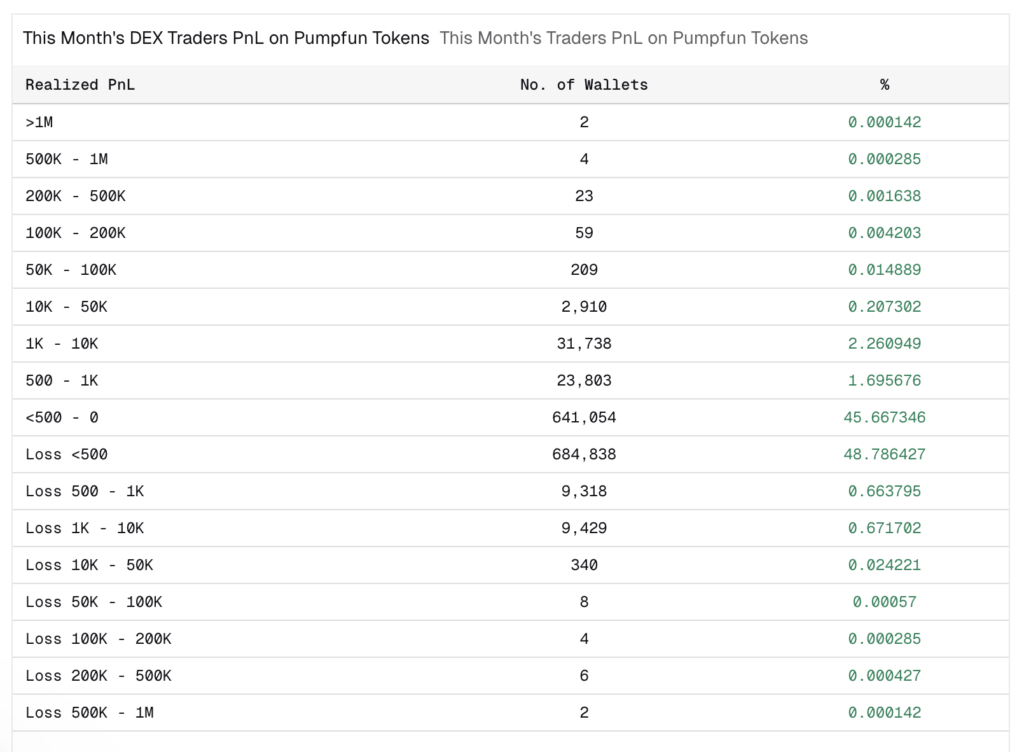Viewport: 1024px width, 752px height.
Task: Click the No. of Wallets column header
Action: coord(584,85)
